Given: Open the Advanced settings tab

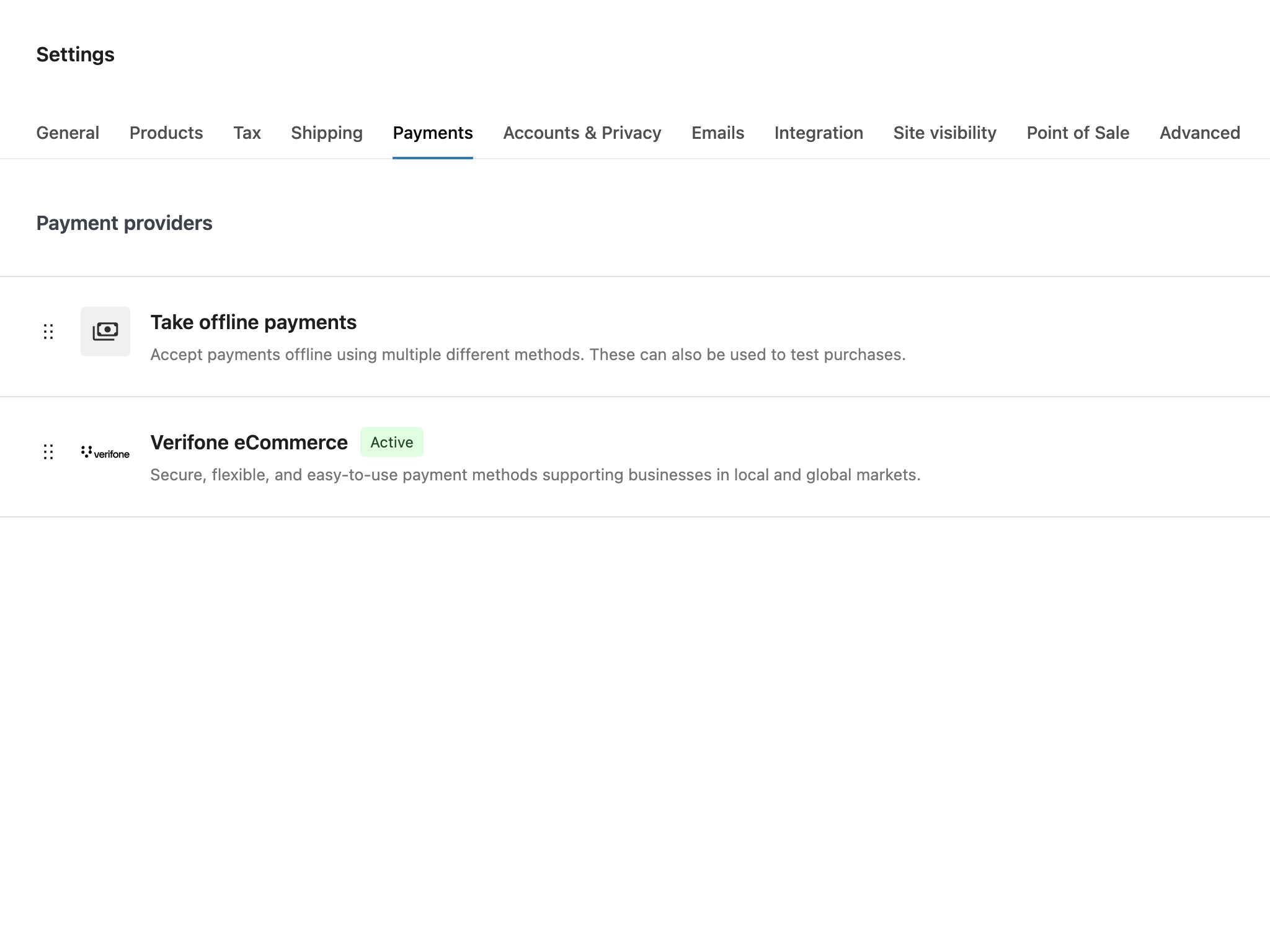Looking at the screenshot, I should pyautogui.click(x=1199, y=133).
